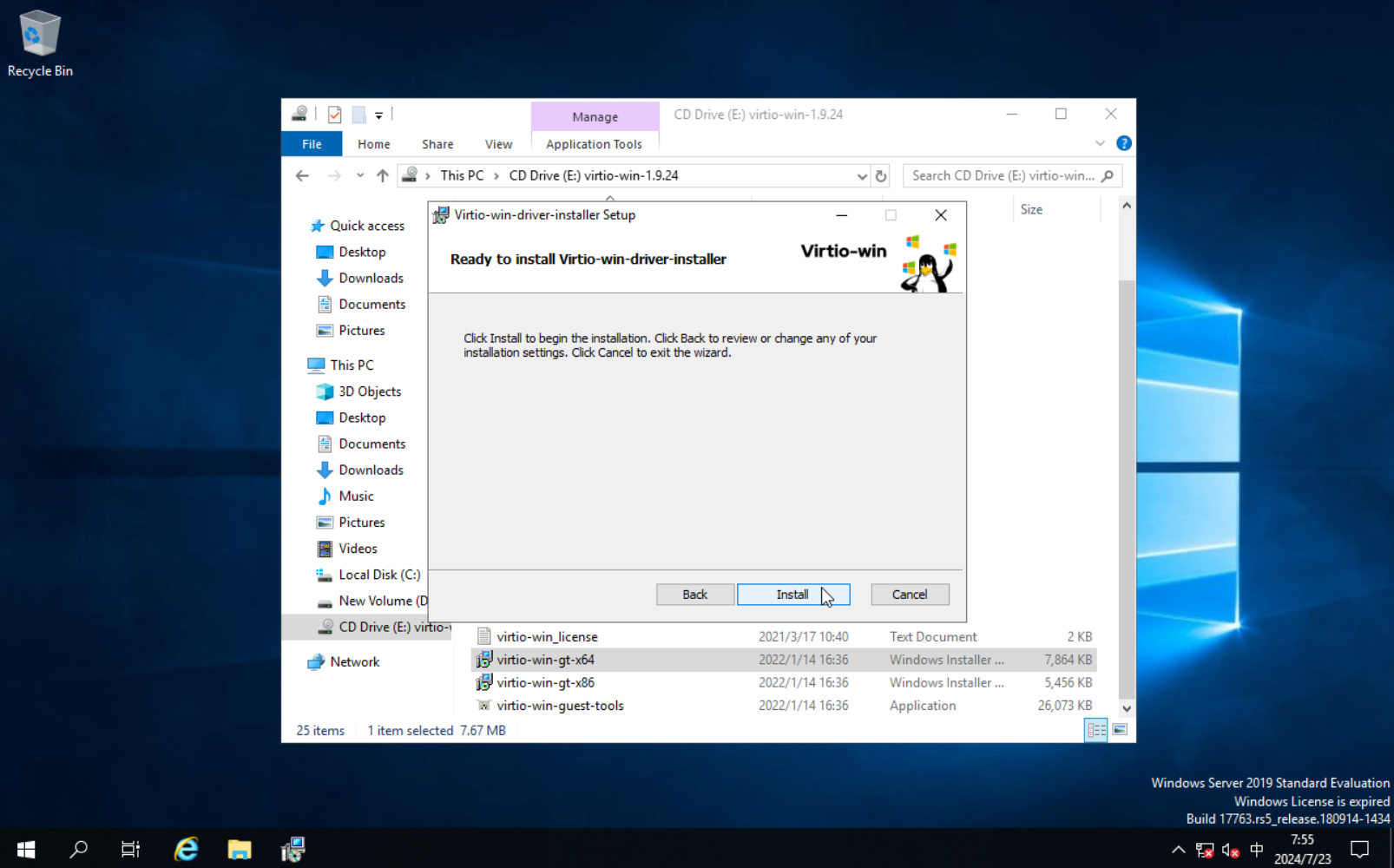Click the Properties shortcut in Quick Access Toolbar
Image resolution: width=1394 pixels, height=868 pixels.
point(334,114)
